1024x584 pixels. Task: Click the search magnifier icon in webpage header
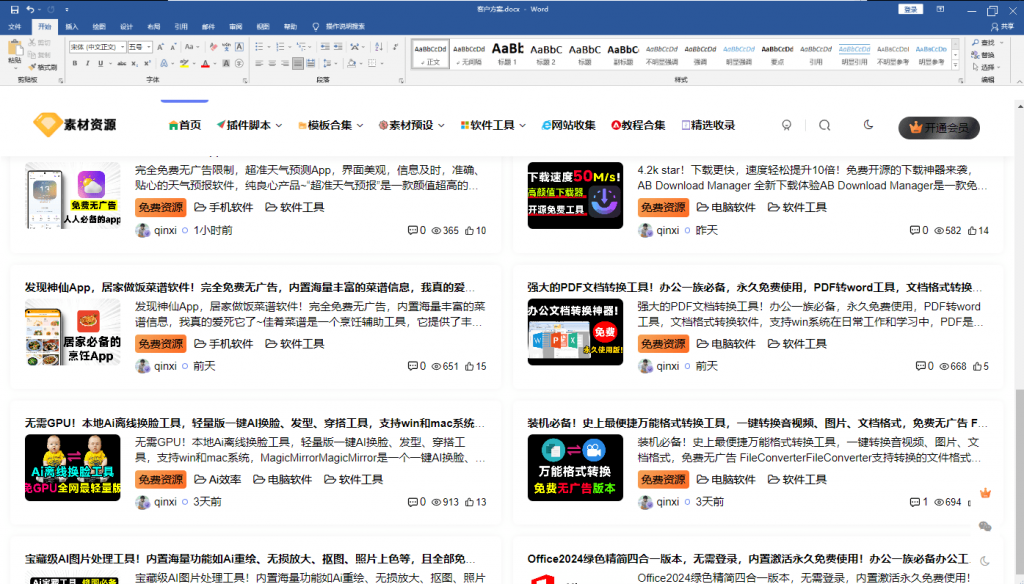[824, 125]
